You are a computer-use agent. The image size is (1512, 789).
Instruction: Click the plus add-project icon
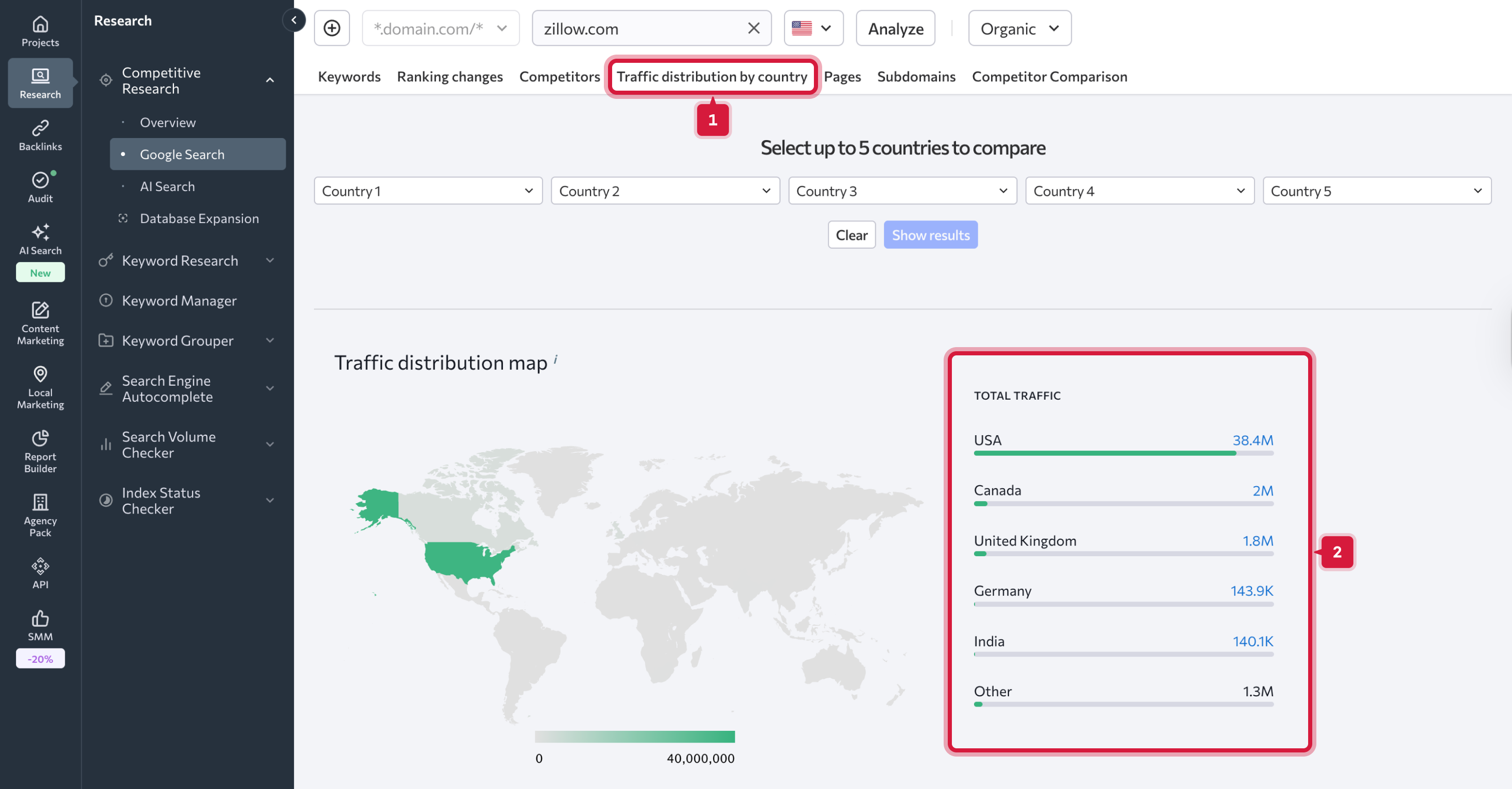click(x=332, y=28)
